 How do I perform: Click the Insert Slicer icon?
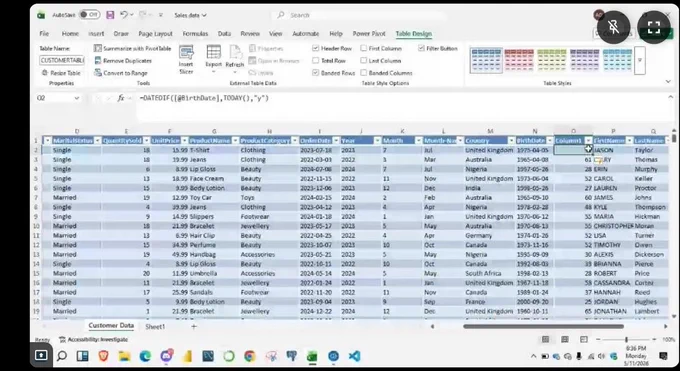coord(186,59)
